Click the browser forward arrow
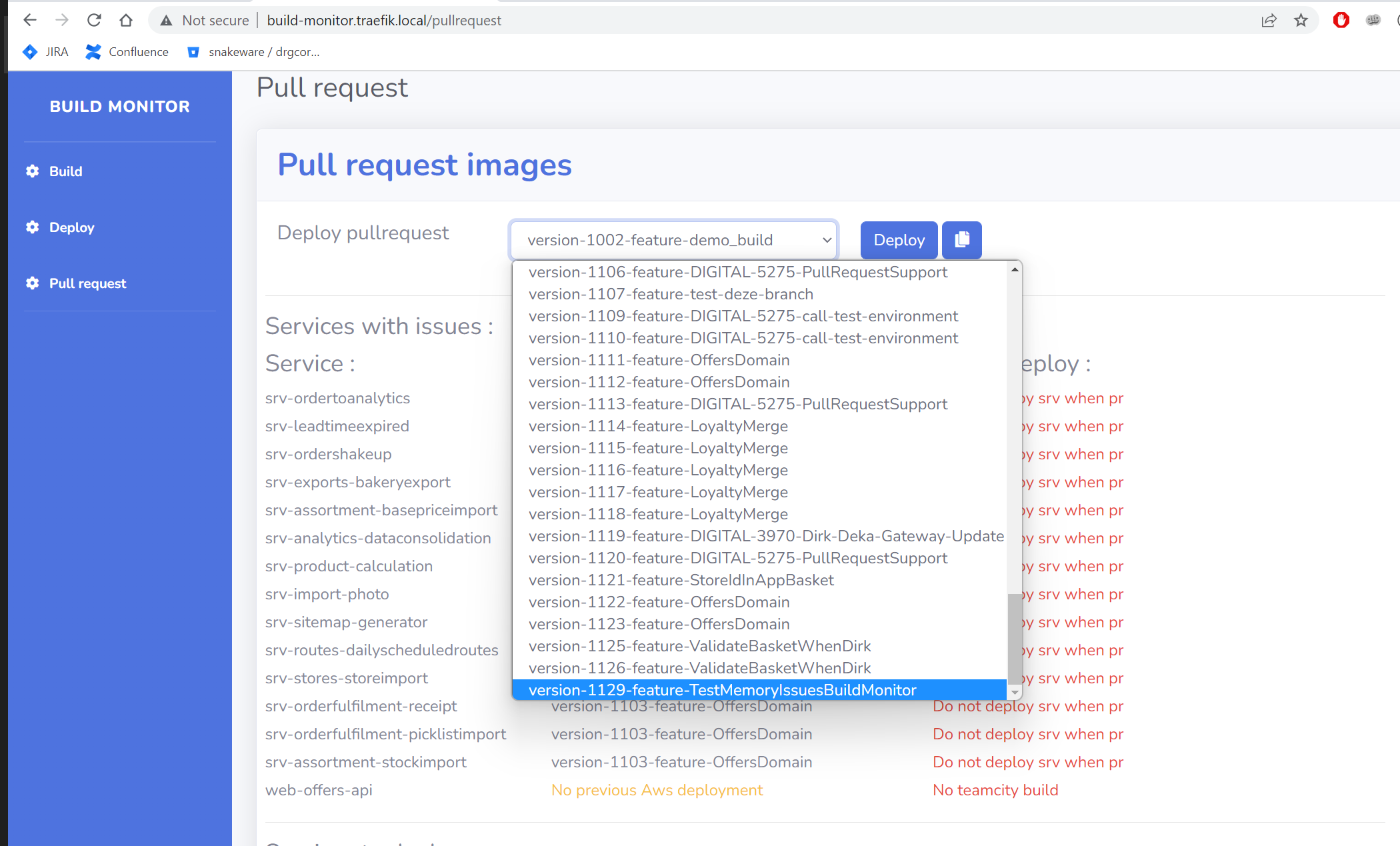This screenshot has width=1400, height=846. coord(62,20)
